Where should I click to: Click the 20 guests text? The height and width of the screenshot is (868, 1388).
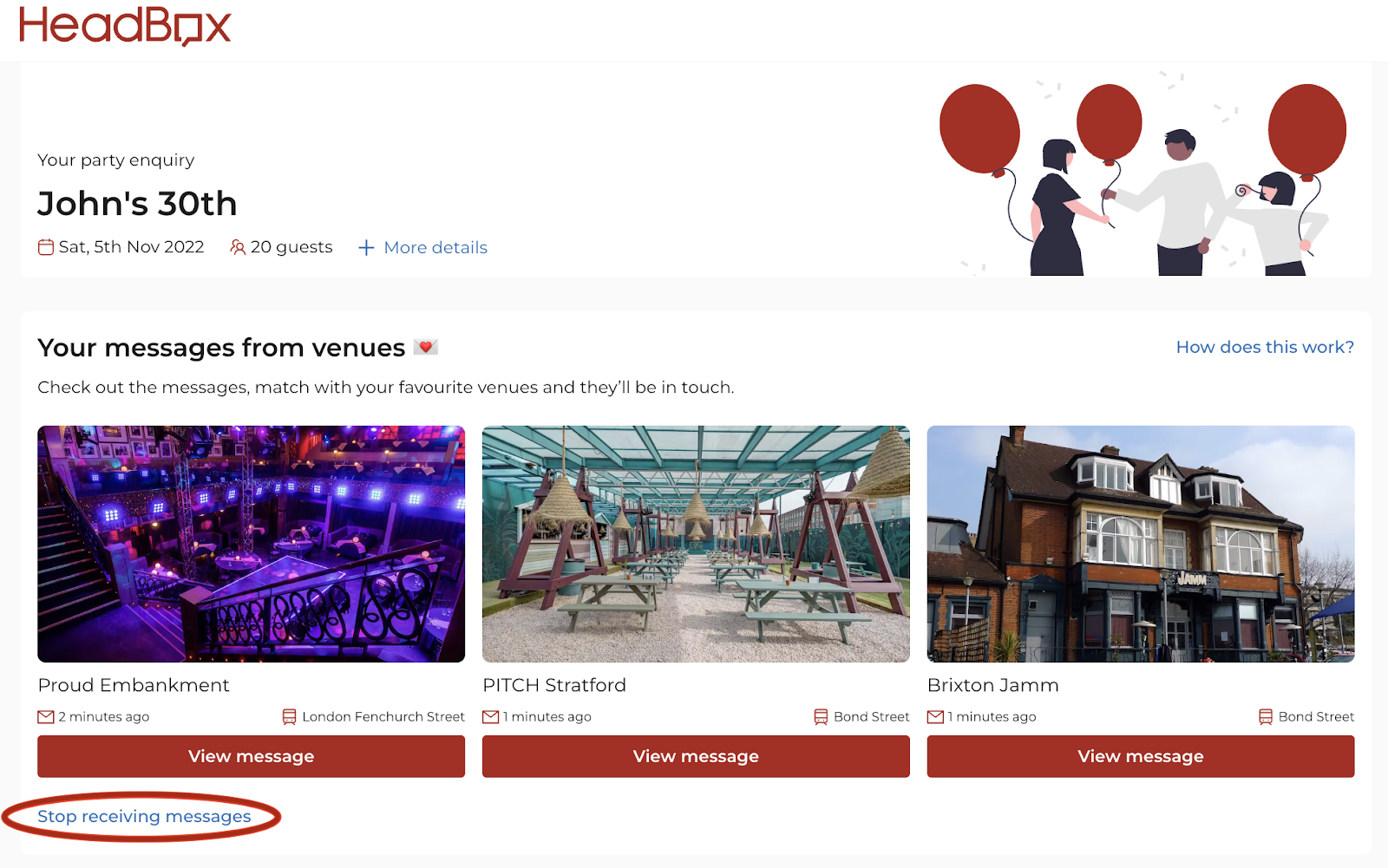291,247
